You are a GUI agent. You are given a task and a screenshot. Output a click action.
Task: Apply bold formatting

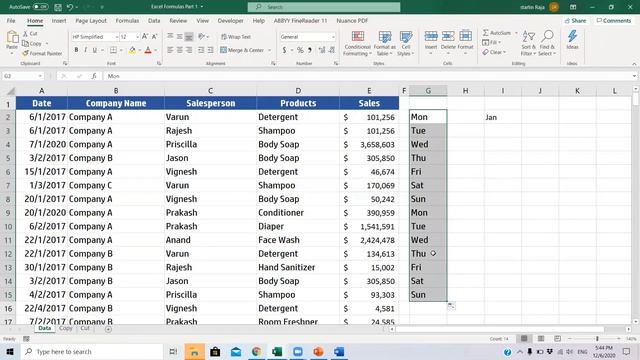pyautogui.click(x=76, y=50)
